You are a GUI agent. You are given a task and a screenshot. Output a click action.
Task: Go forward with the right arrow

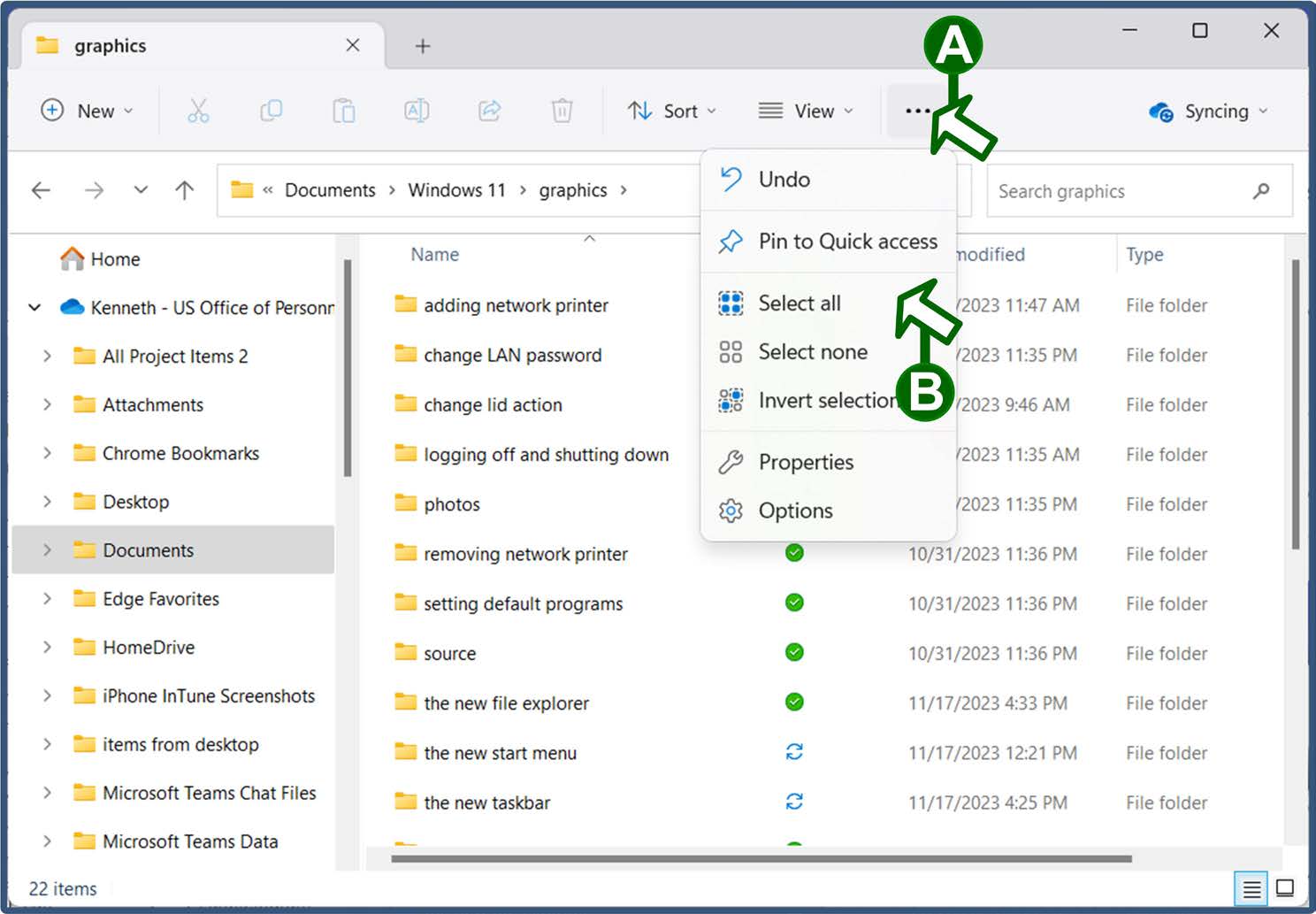tap(94, 190)
